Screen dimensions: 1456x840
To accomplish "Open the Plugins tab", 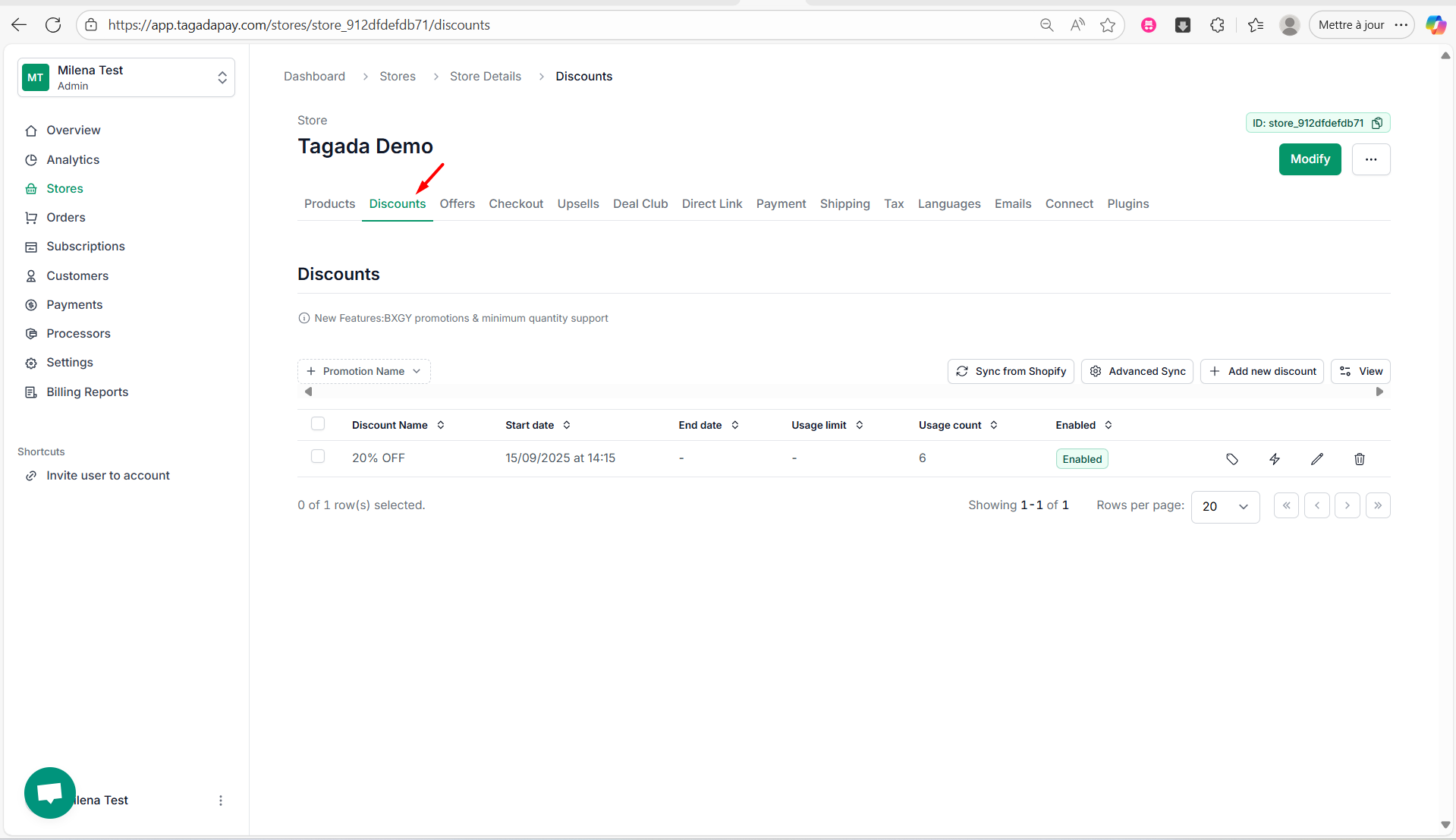I will click(x=1127, y=203).
